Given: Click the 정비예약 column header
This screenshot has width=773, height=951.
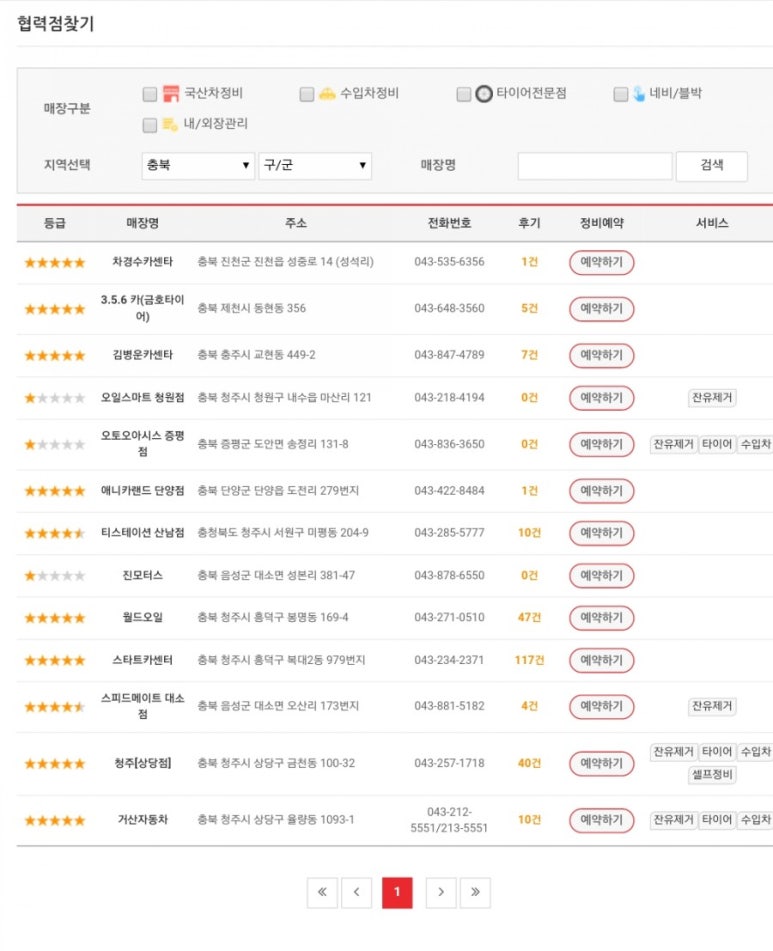Looking at the screenshot, I should (x=601, y=223).
